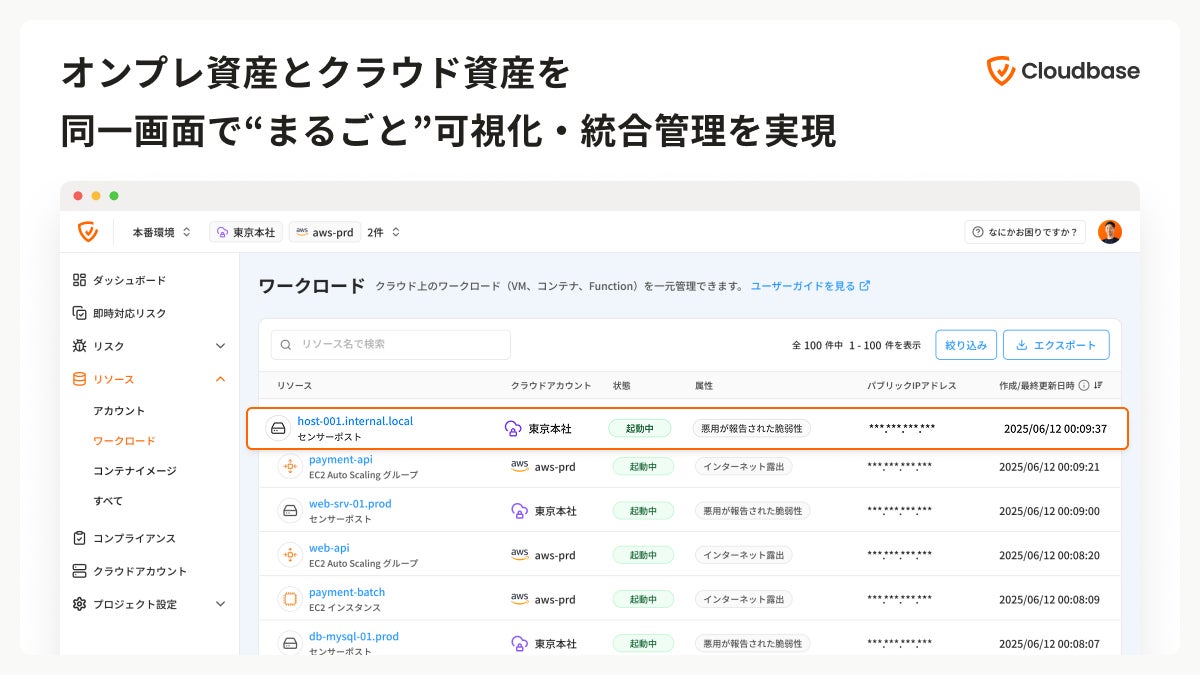Screen dimensions: 1200x675
Task: Click the immediate-response risk icon in sidebar
Action: (x=80, y=313)
